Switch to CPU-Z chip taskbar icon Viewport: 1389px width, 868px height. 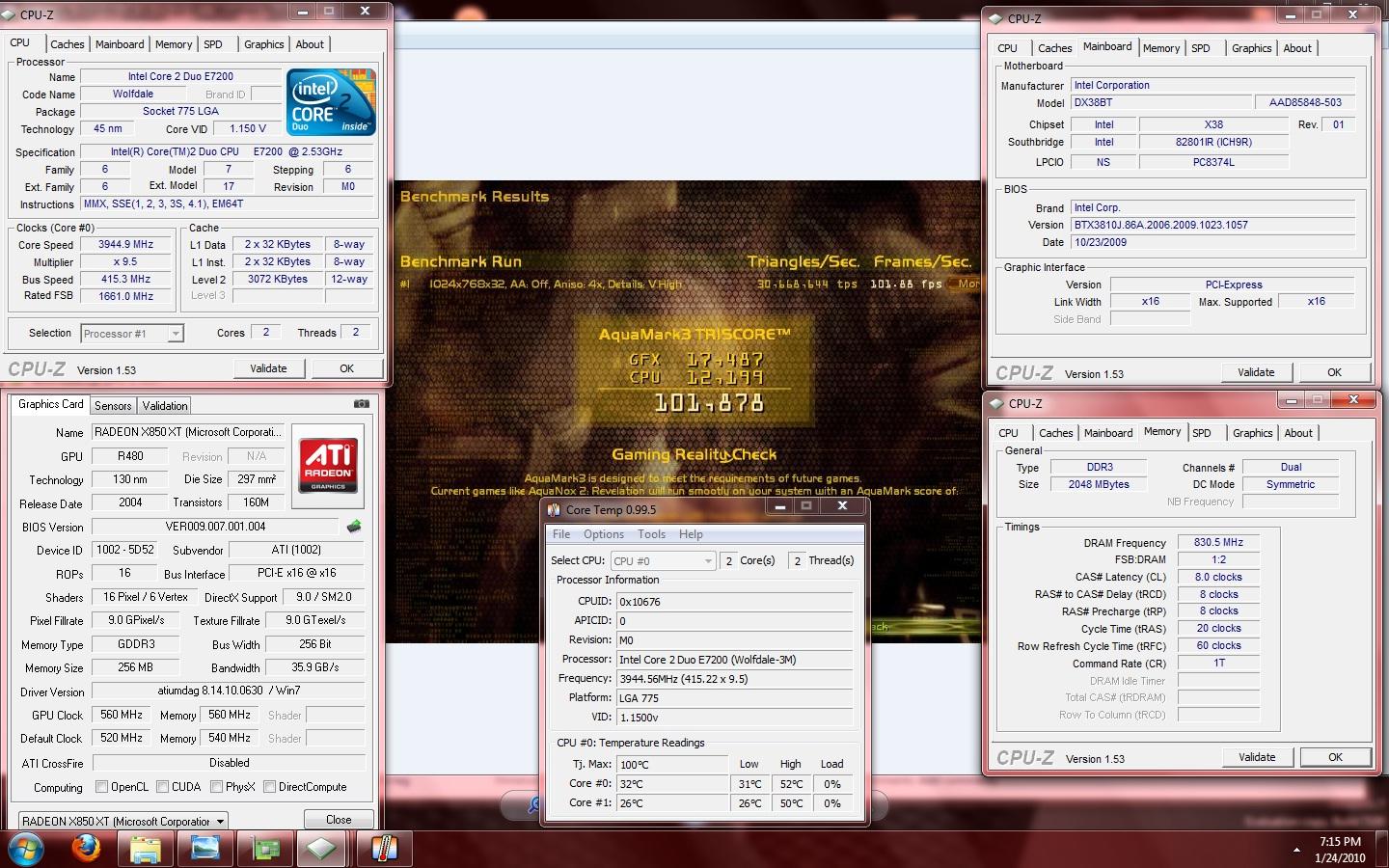323,850
